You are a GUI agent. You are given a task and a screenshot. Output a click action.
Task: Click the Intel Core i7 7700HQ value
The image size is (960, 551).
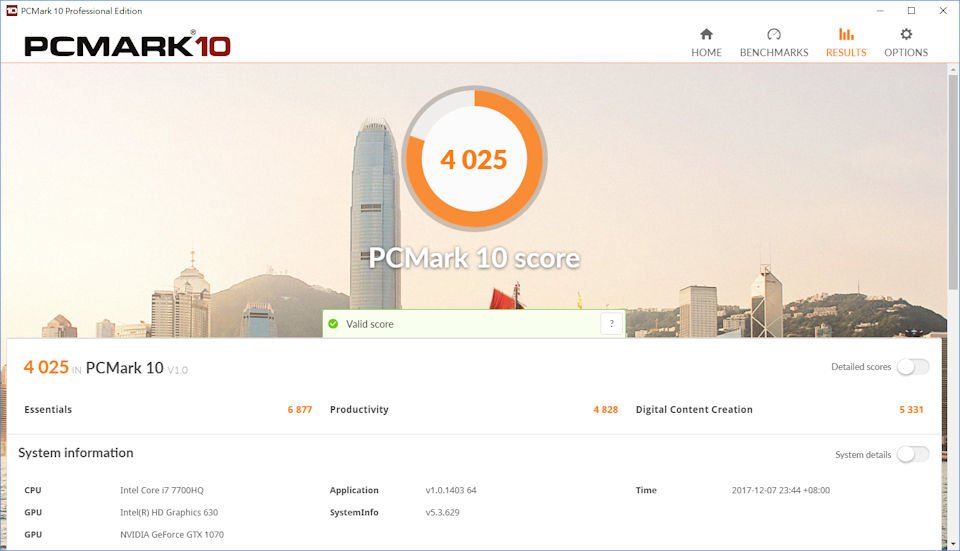162,490
